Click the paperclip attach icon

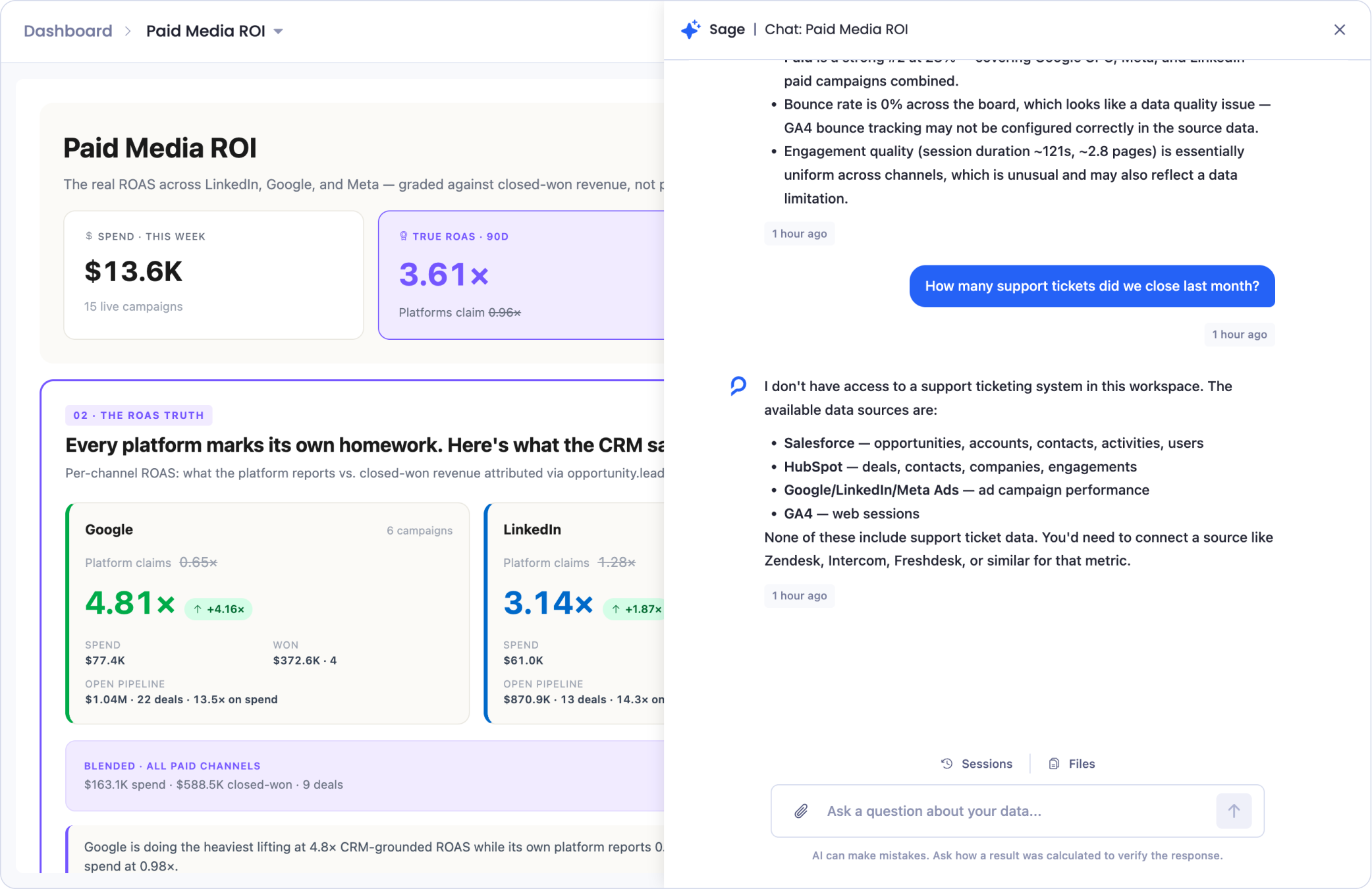[801, 811]
